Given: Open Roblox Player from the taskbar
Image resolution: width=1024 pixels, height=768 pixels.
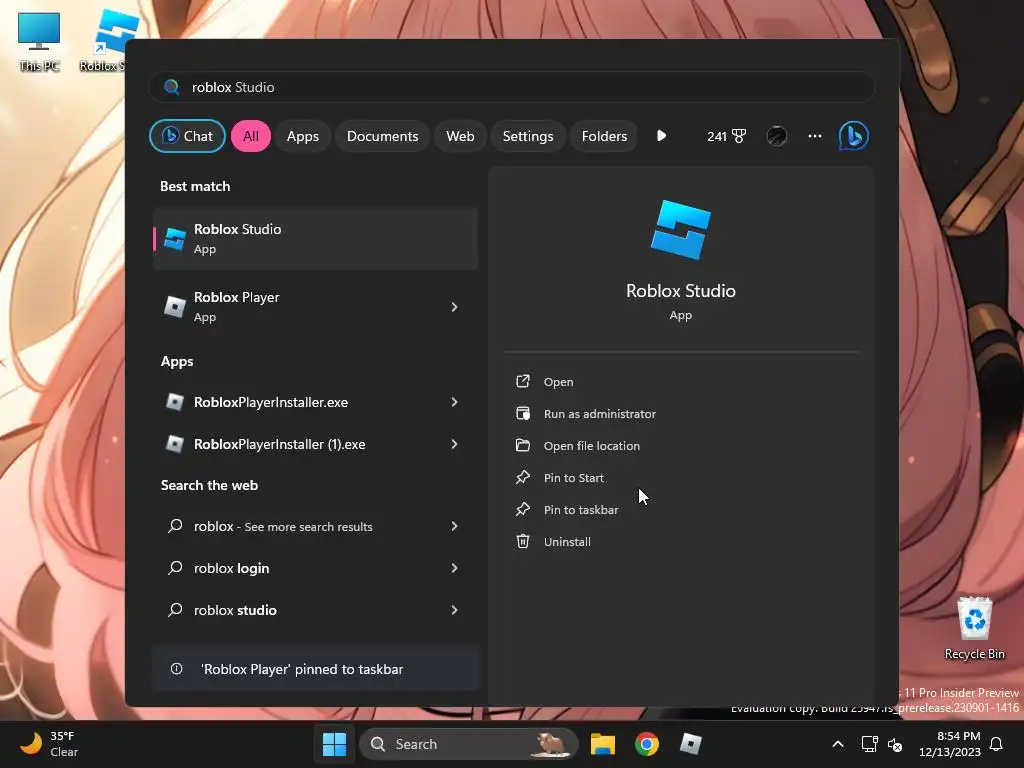Looking at the screenshot, I should (690, 744).
